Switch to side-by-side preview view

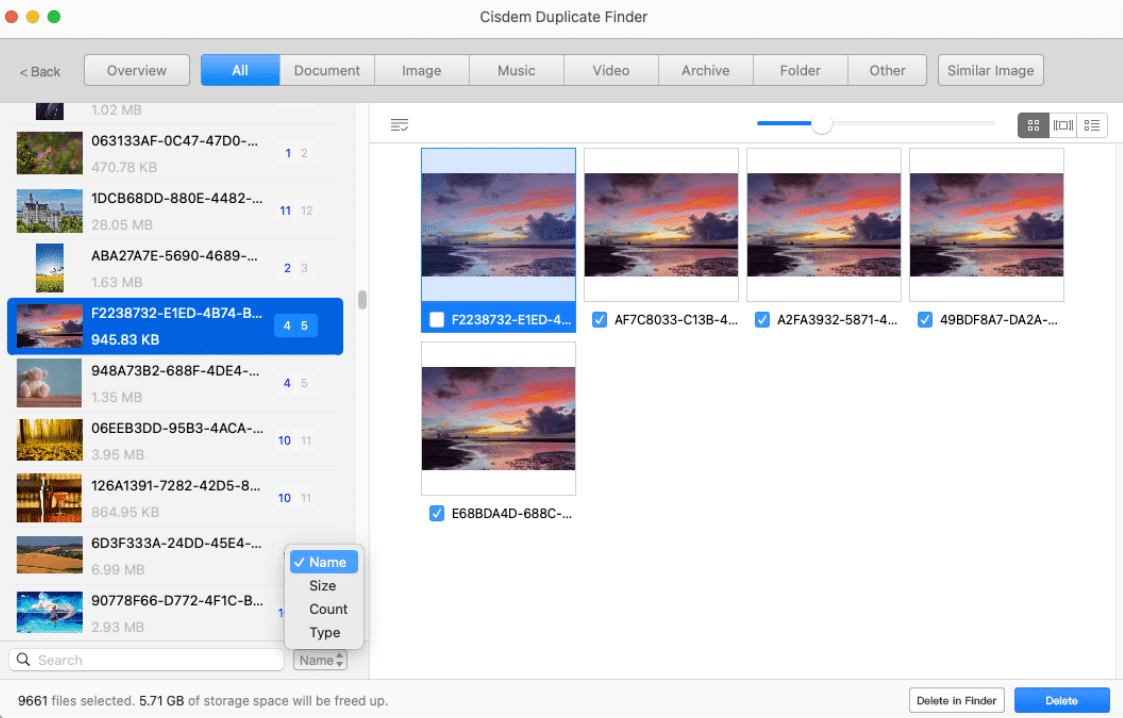[x=1062, y=125]
